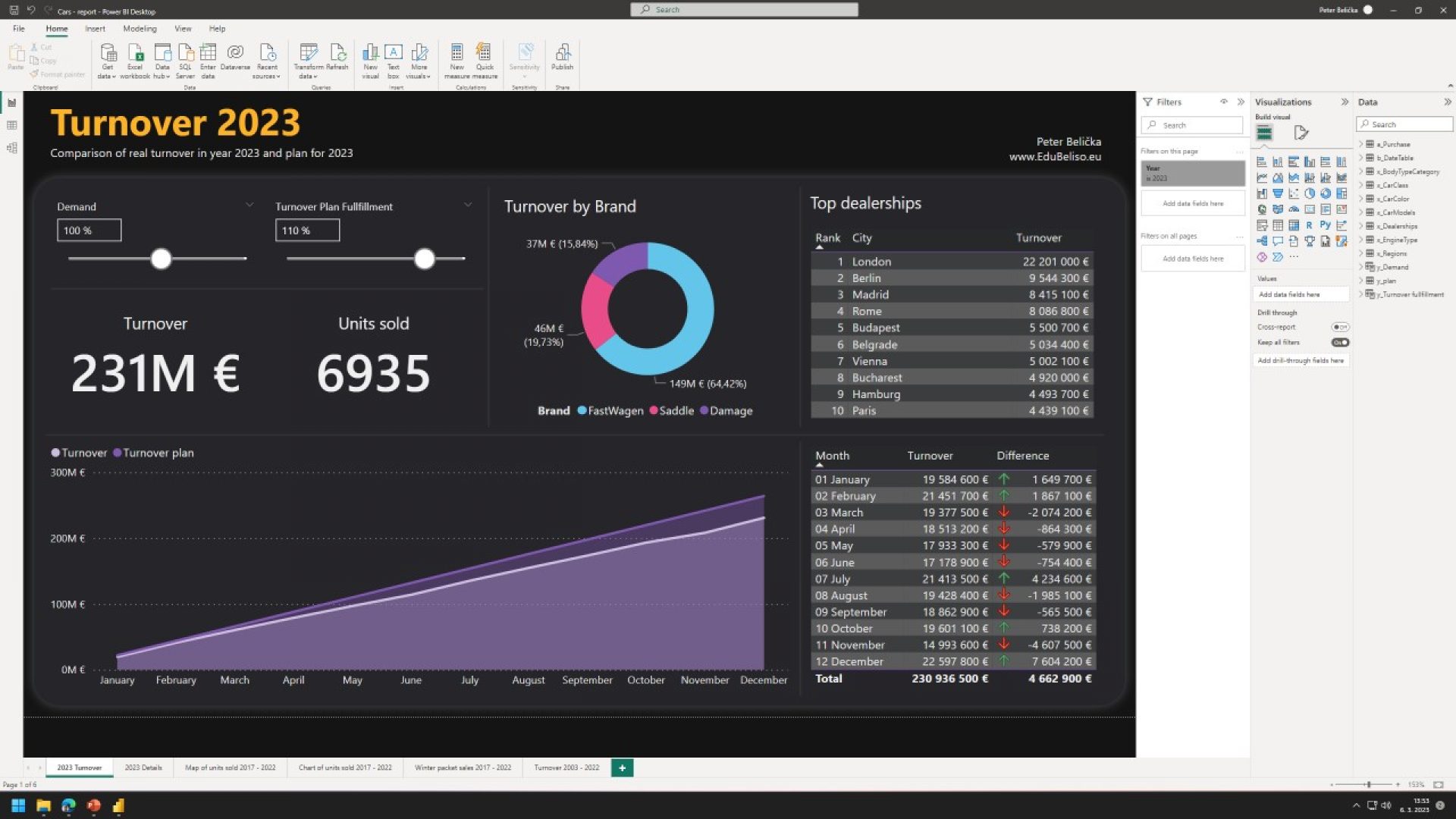Collapse the Data pane

click(1447, 102)
